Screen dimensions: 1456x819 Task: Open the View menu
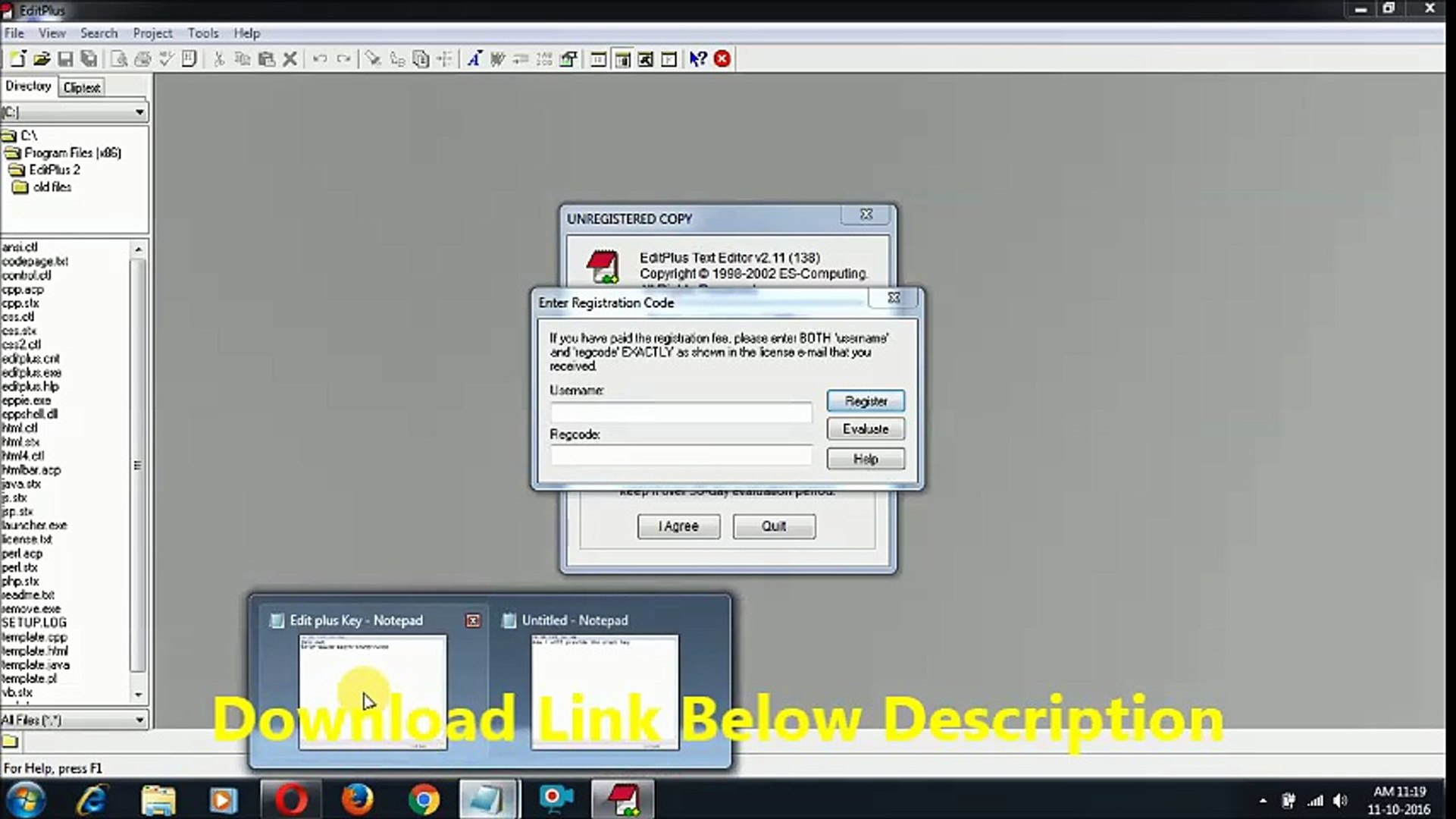(x=52, y=33)
